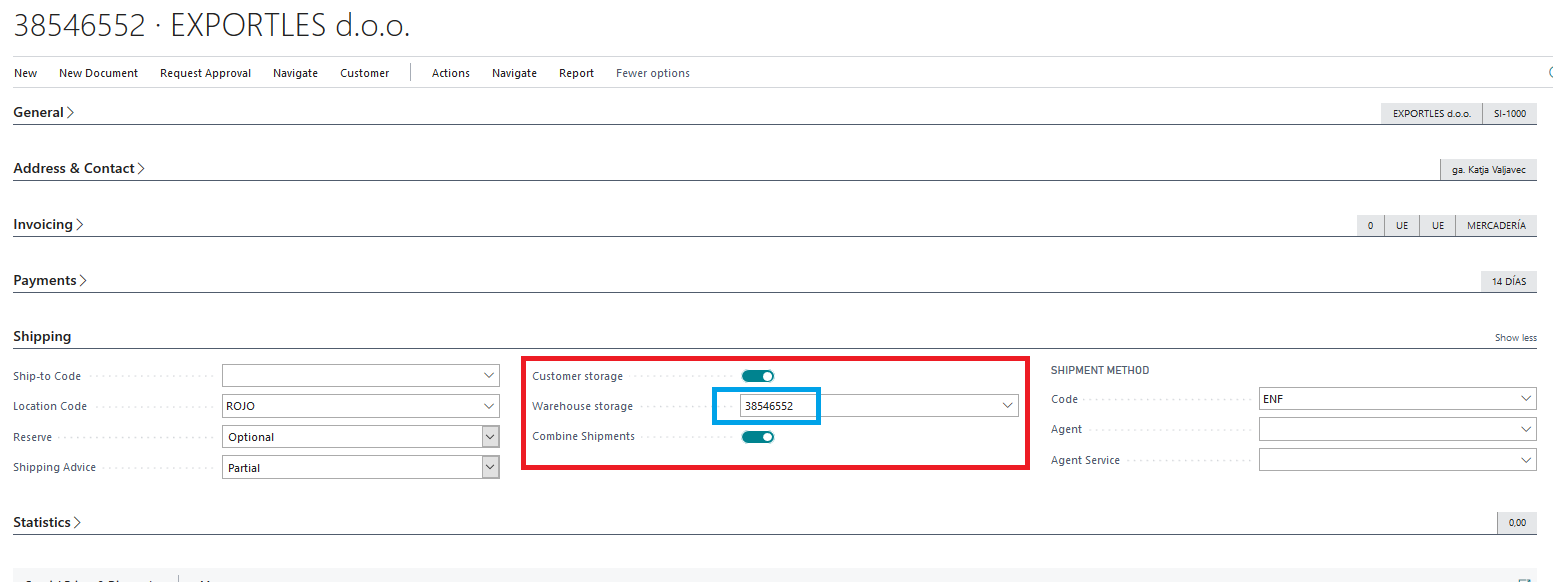Click the EXPORTLES d.o.o. summary value

1432,114
